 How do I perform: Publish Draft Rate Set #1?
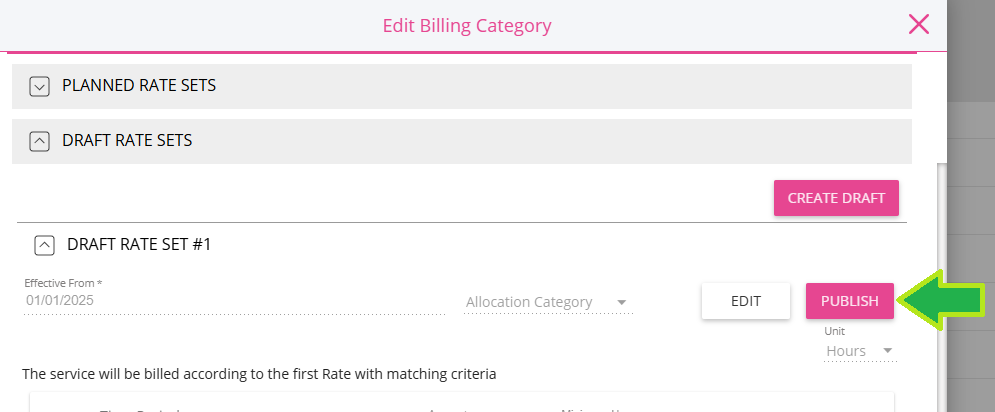(850, 301)
